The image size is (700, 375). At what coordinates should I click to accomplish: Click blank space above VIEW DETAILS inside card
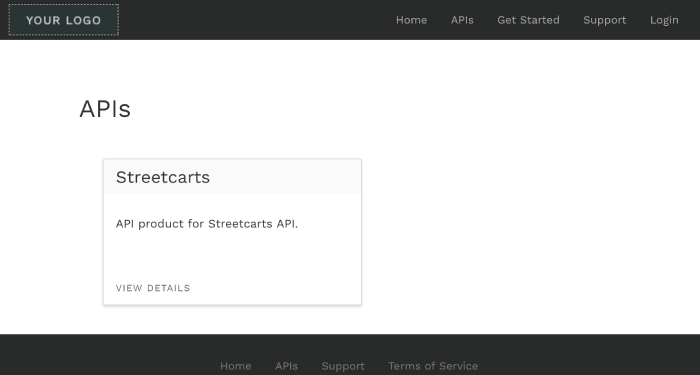(x=232, y=257)
